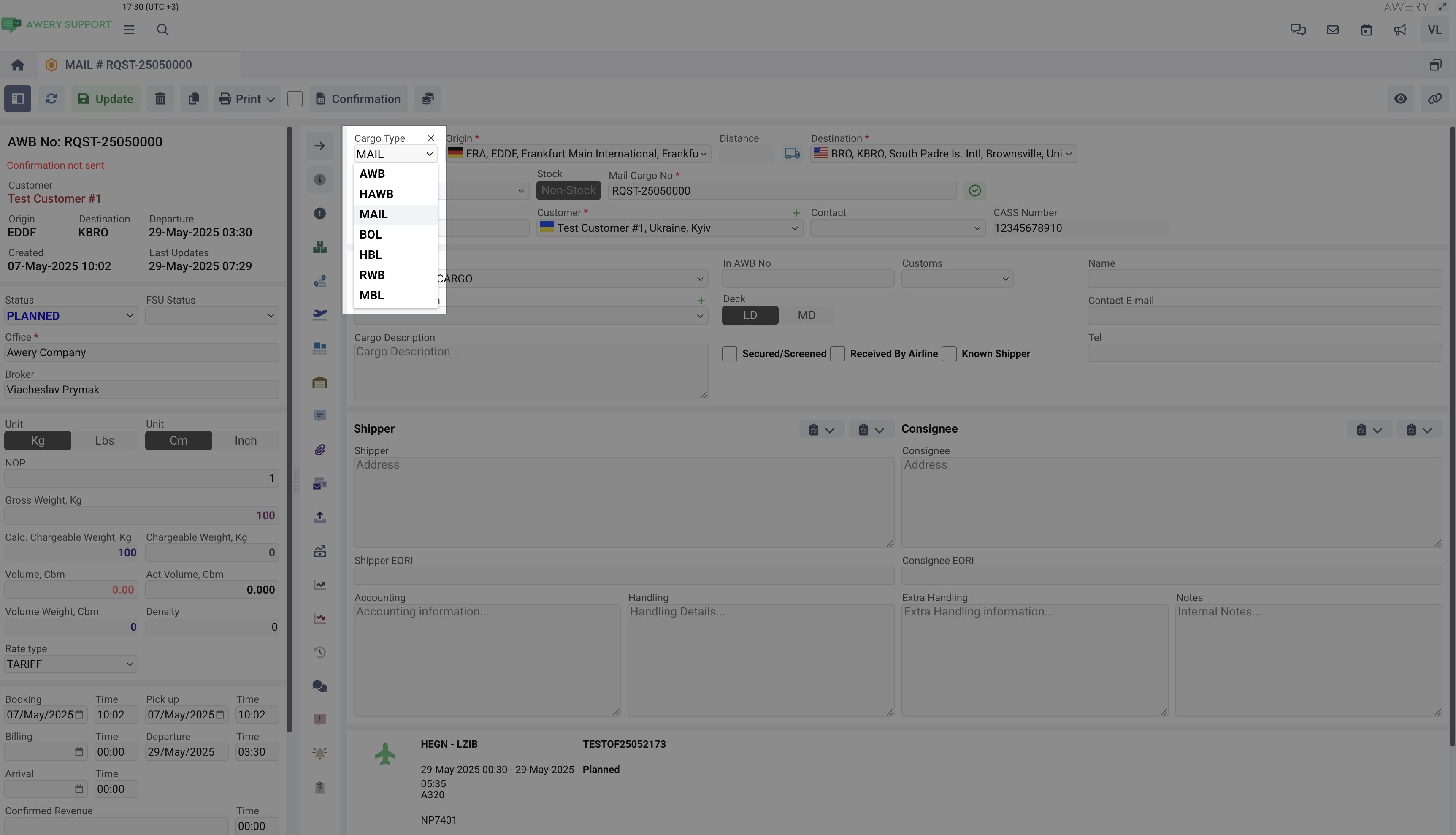Choose RWB option in Cargo Type list
The width and height of the screenshot is (1456, 835).
372,275
